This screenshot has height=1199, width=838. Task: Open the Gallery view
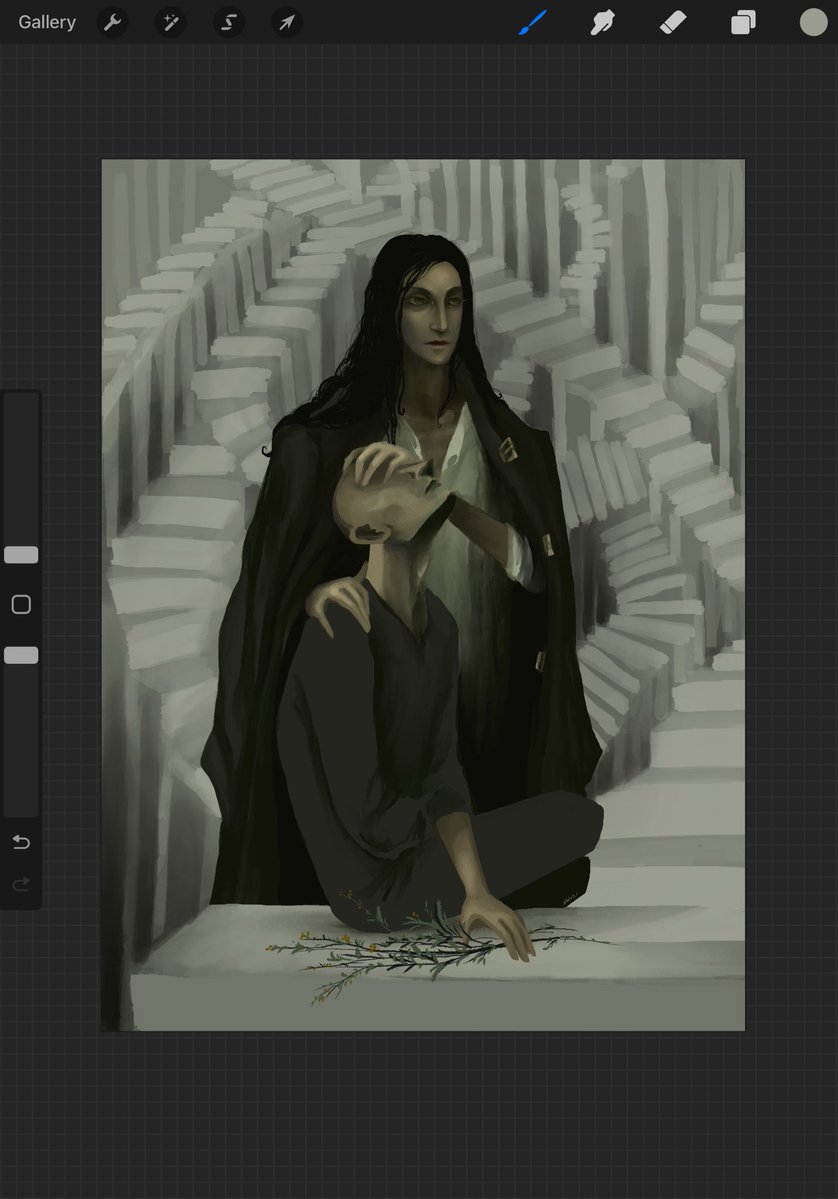(x=47, y=22)
